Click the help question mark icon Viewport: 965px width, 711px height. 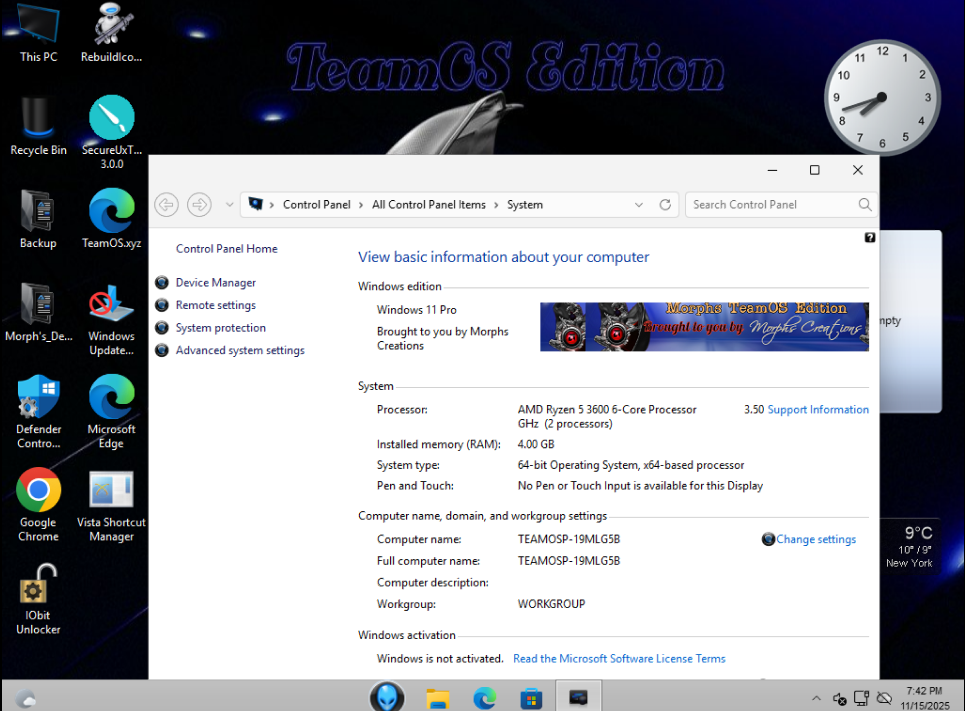tap(869, 238)
